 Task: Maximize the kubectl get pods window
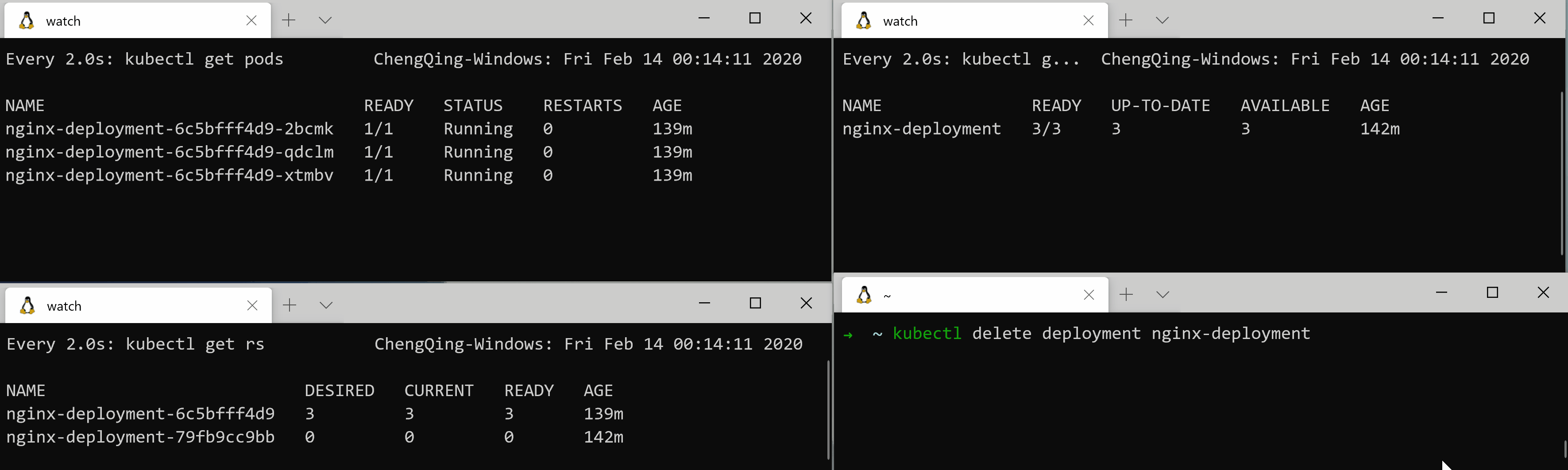pos(755,18)
